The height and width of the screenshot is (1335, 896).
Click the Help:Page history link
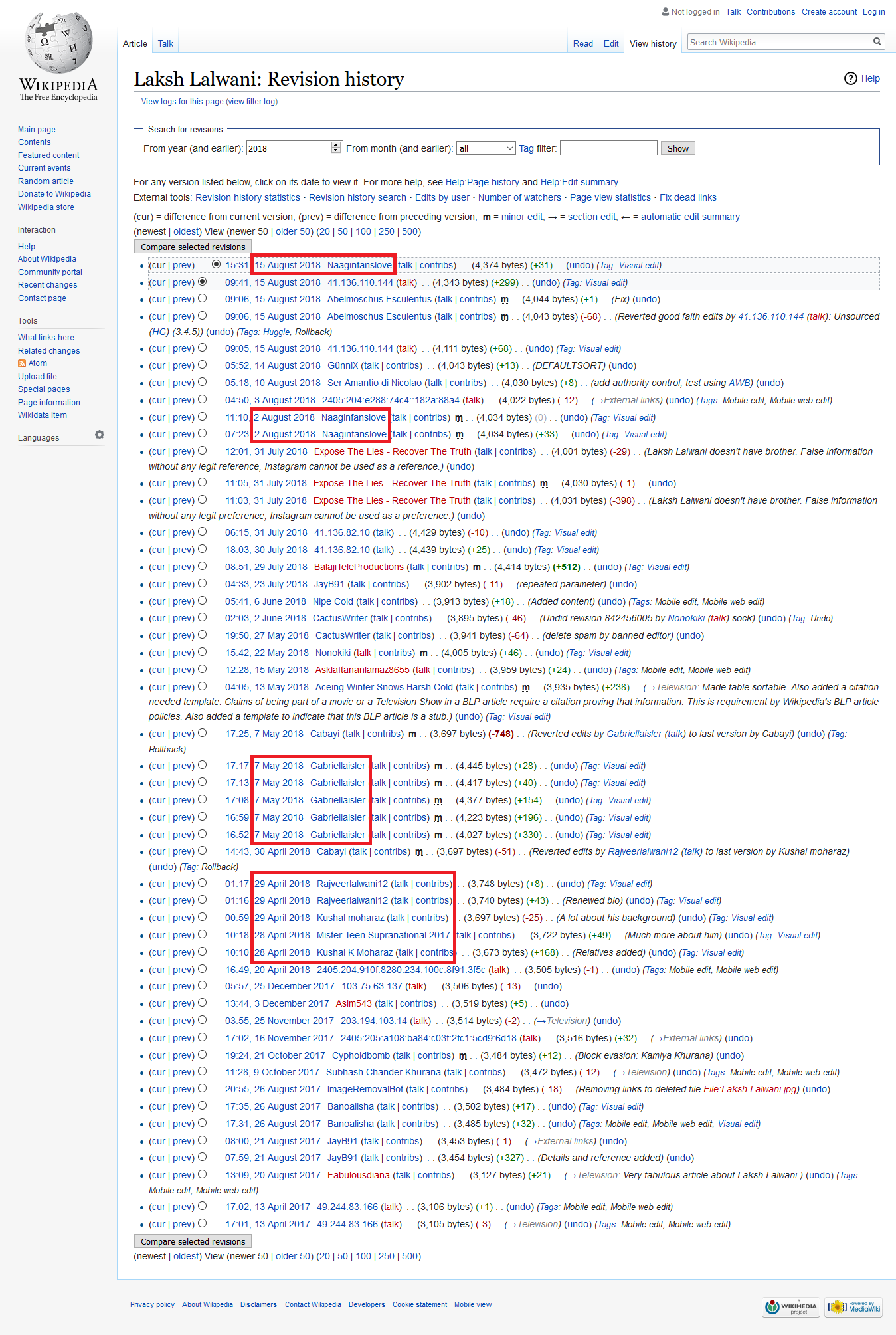click(482, 182)
